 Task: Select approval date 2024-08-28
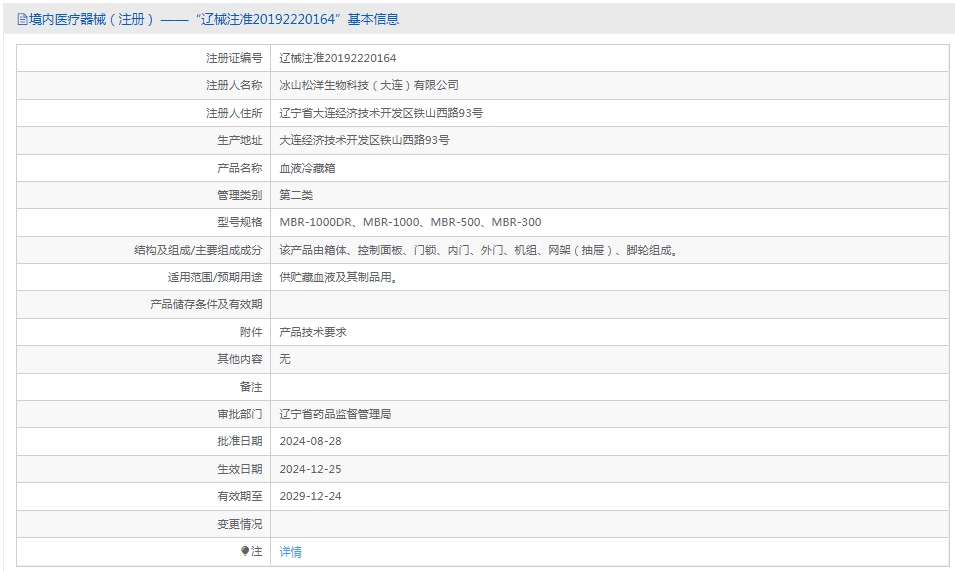tap(311, 441)
